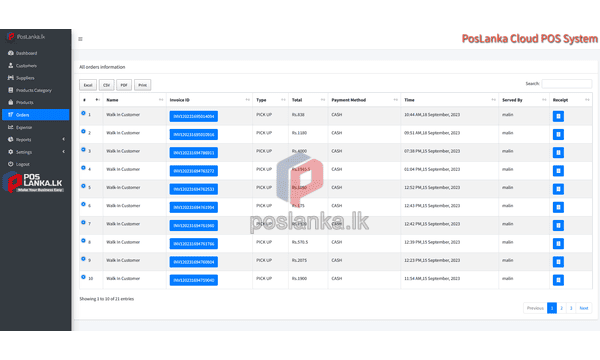
Task: Open receipt icon for order row 8
Action: [558, 244]
